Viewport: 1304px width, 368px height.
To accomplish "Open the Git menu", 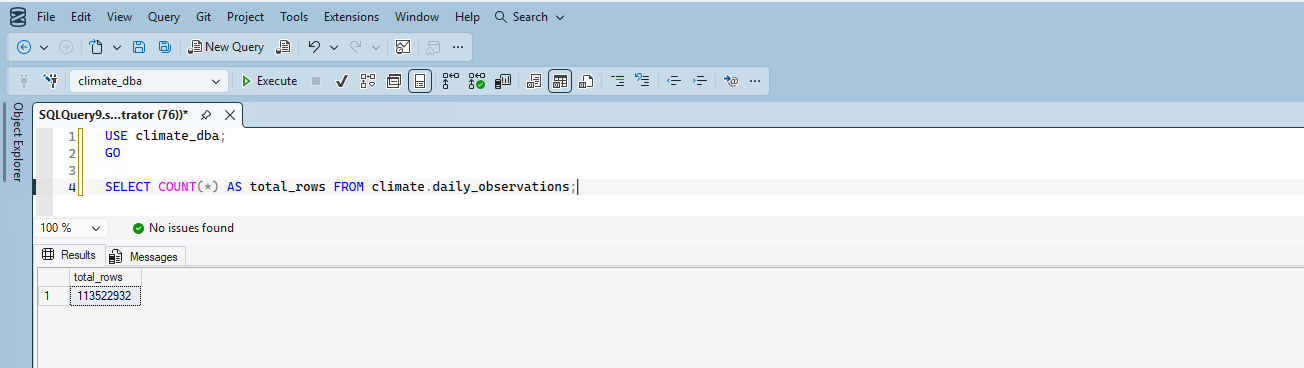I will pyautogui.click(x=203, y=17).
